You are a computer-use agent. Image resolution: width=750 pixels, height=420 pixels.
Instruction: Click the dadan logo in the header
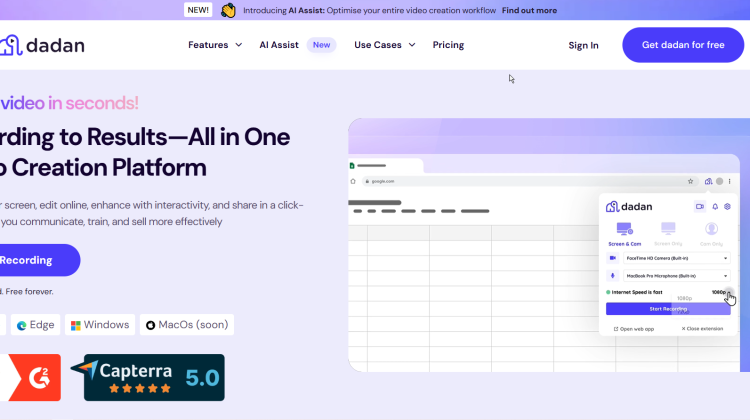pos(42,45)
